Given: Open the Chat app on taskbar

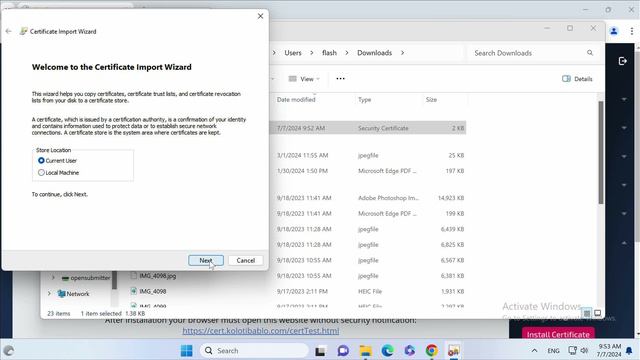Looking at the screenshot, I should click(343, 351).
